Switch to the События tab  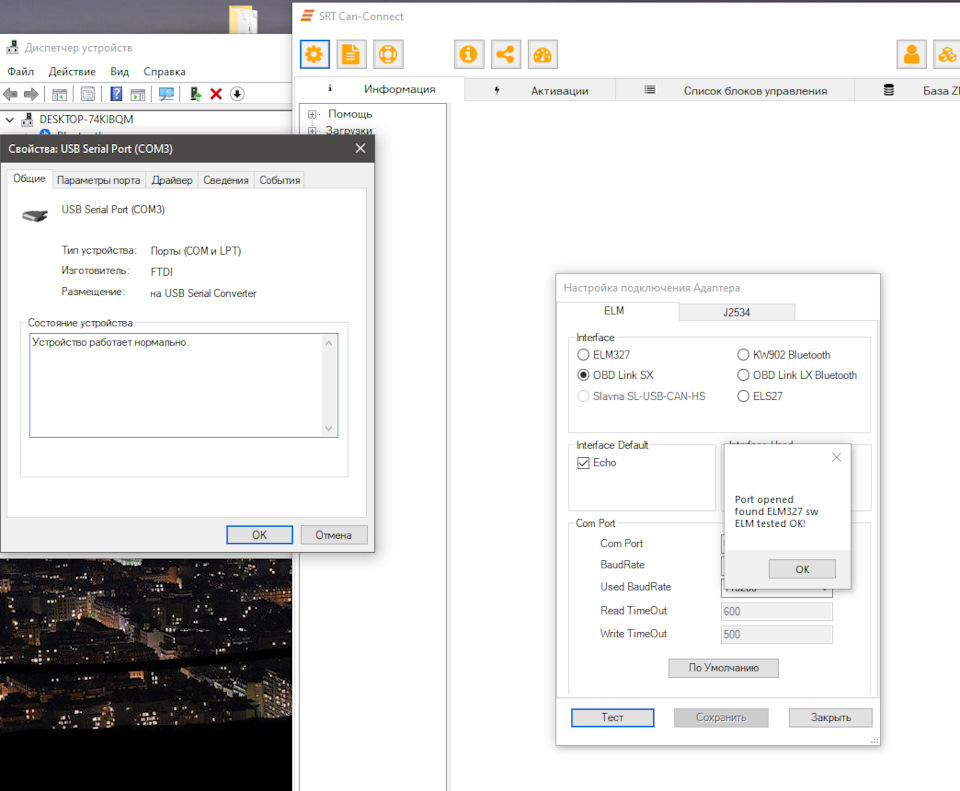click(280, 180)
